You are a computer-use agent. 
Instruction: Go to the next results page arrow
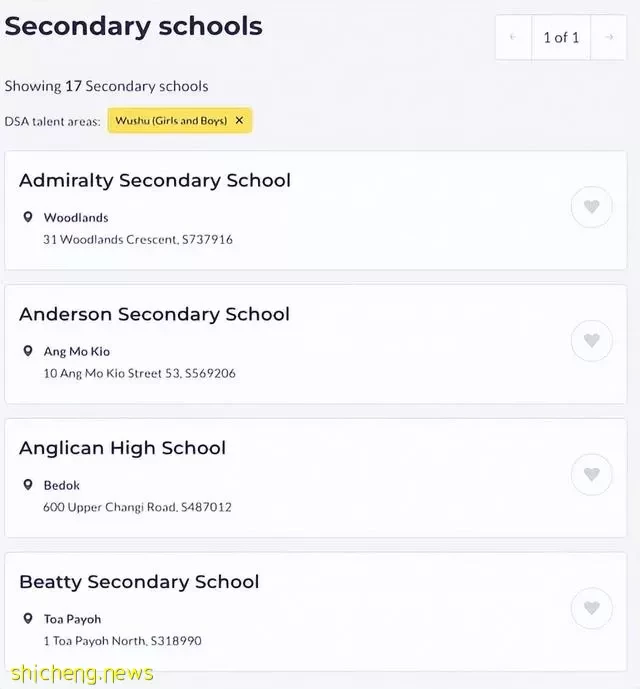pos(609,37)
